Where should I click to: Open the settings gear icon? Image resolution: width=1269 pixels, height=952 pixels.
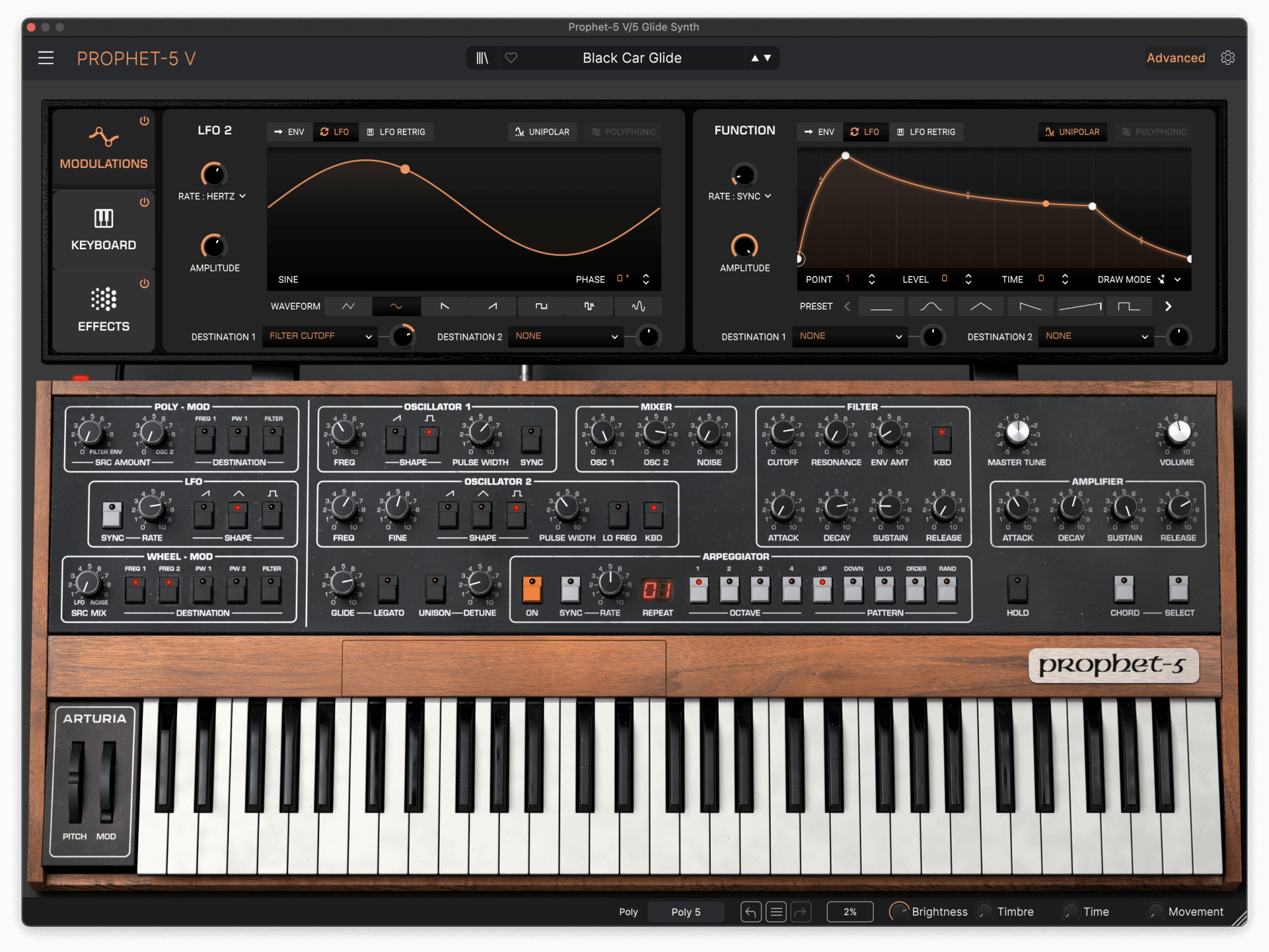[x=1228, y=58]
